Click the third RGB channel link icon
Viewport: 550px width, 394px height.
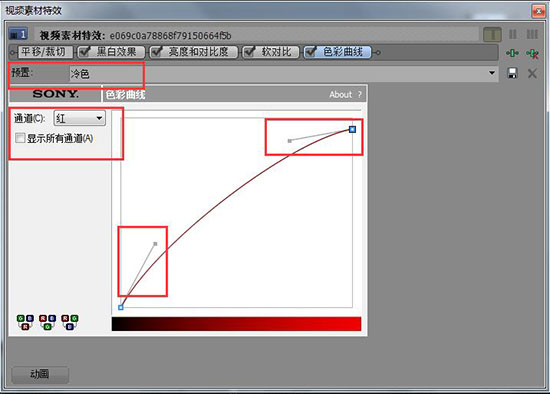(70, 322)
